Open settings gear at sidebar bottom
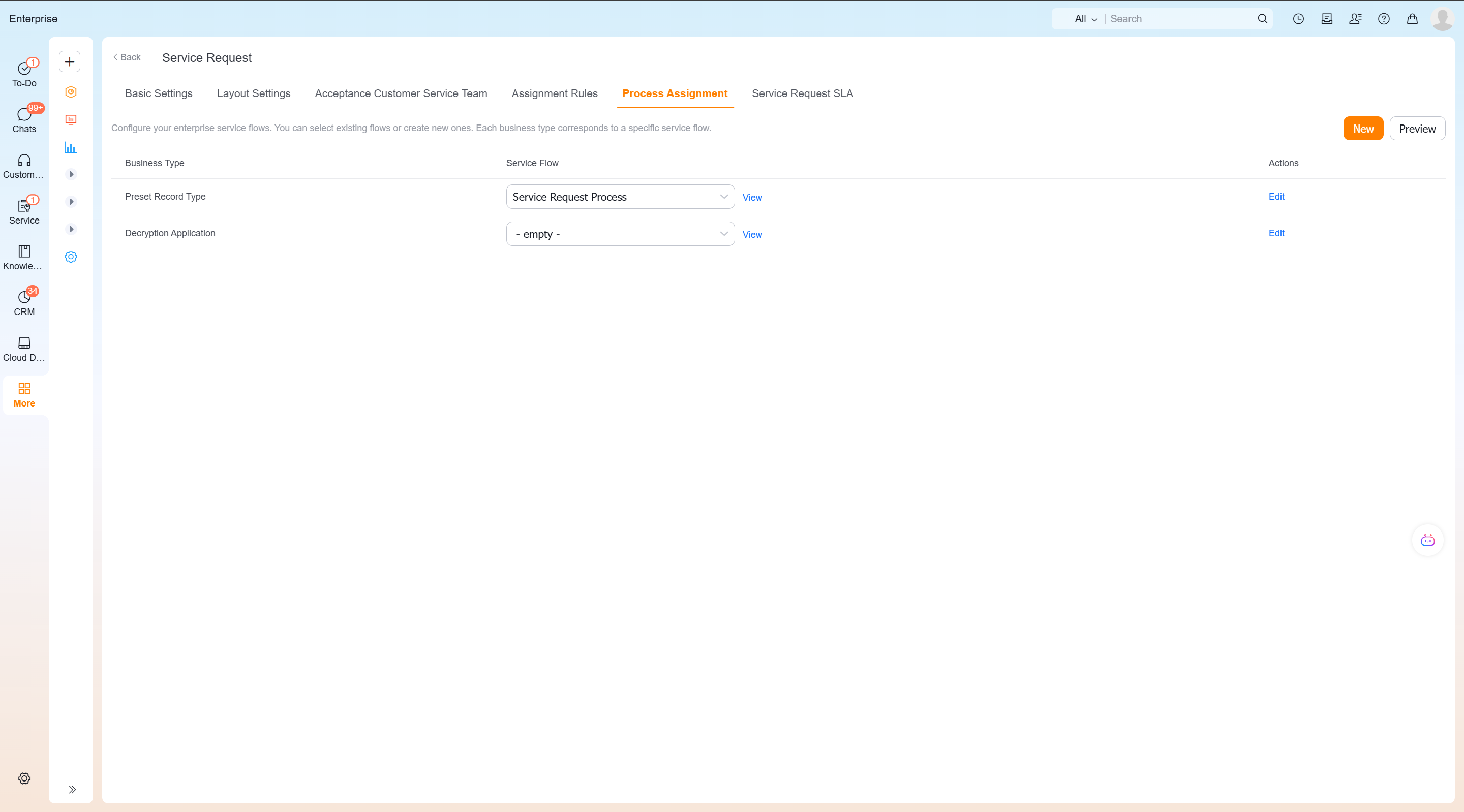This screenshot has height=812, width=1464. [x=24, y=778]
